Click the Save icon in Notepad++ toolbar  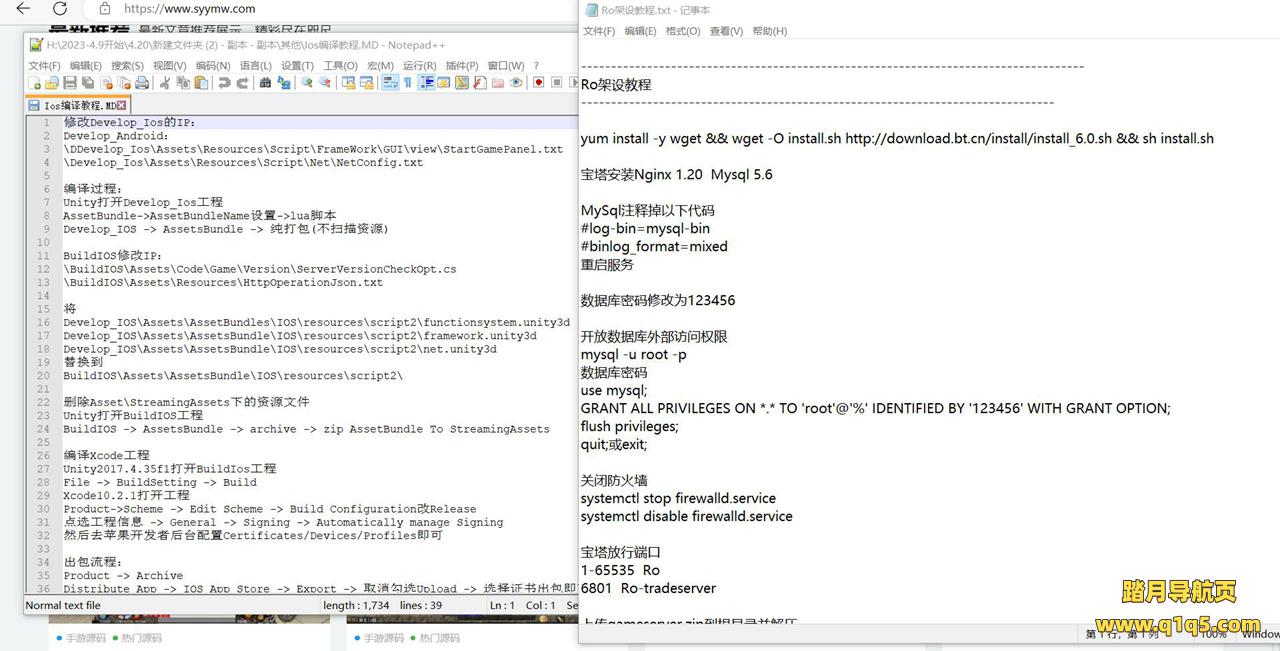(70, 83)
